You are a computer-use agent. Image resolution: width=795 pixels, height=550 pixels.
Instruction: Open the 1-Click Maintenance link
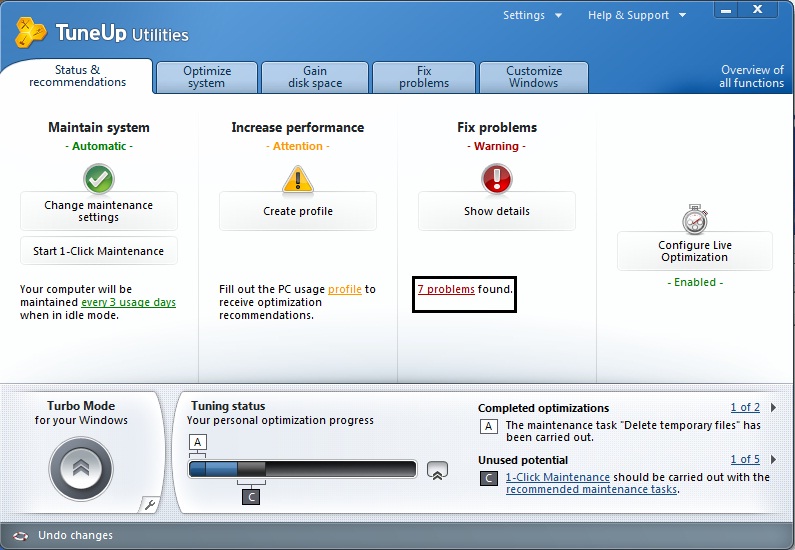(x=558, y=477)
